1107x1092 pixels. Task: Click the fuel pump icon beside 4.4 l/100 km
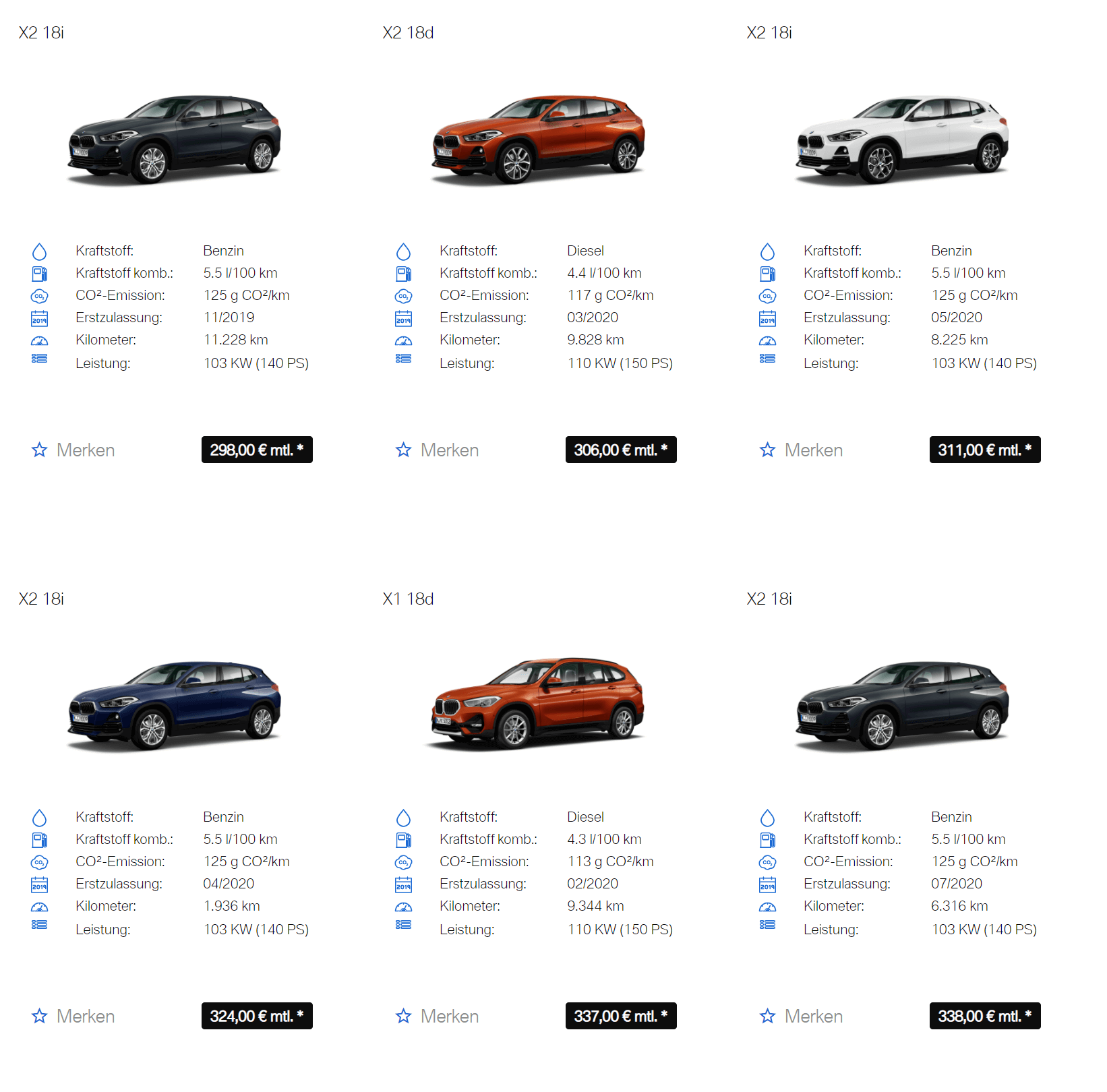tap(404, 274)
